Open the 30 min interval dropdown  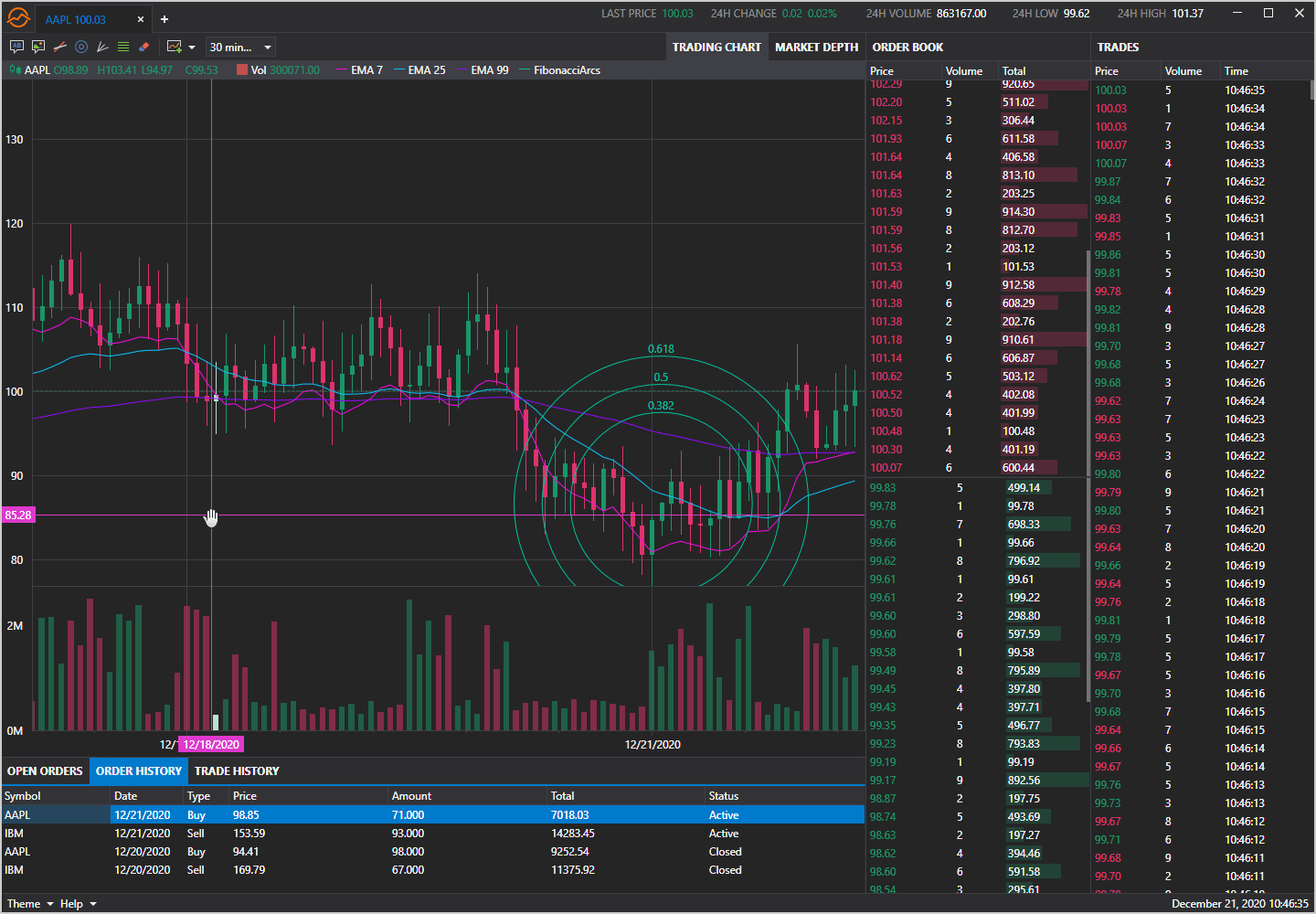(240, 47)
